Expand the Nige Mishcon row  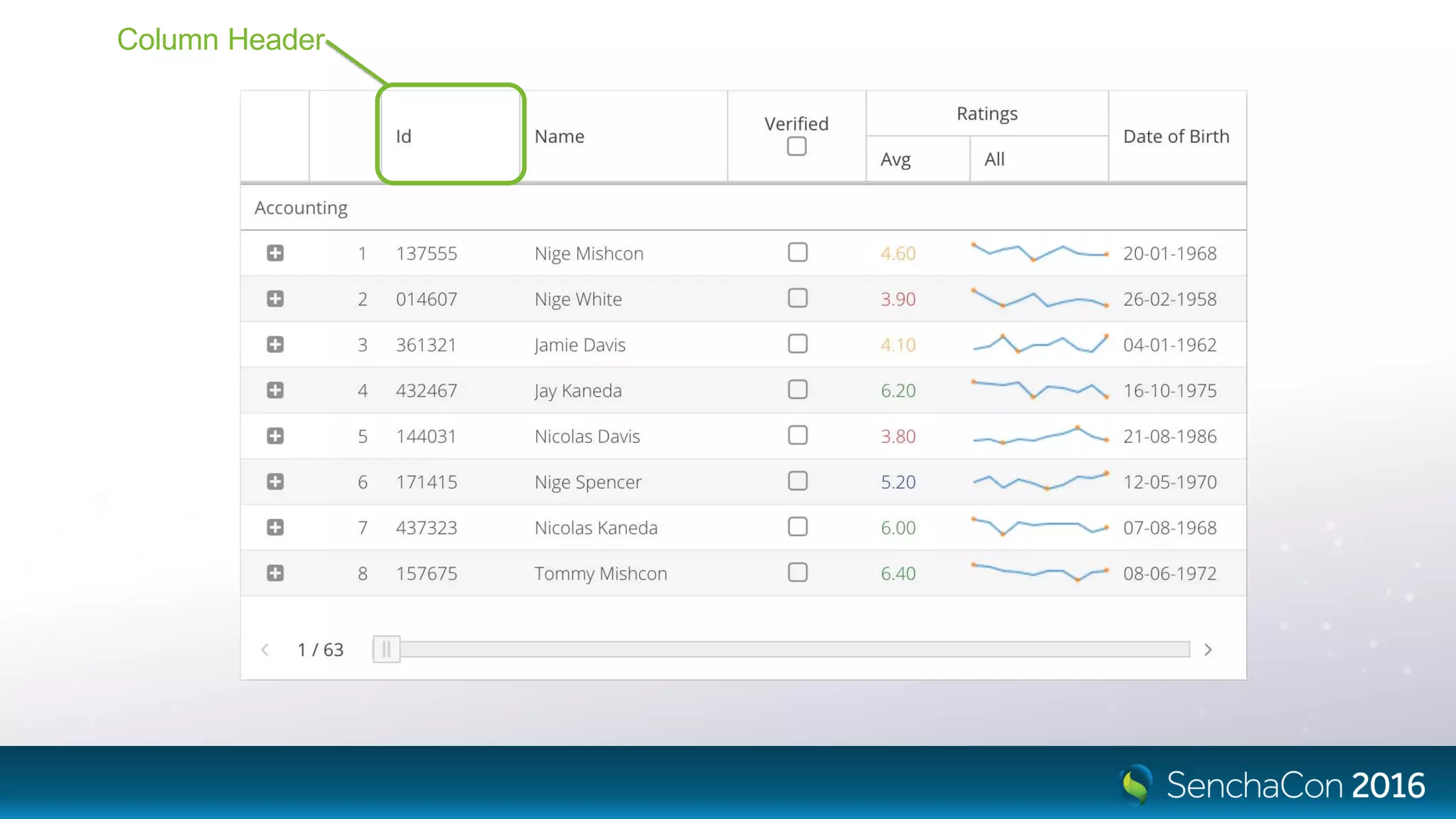275,253
